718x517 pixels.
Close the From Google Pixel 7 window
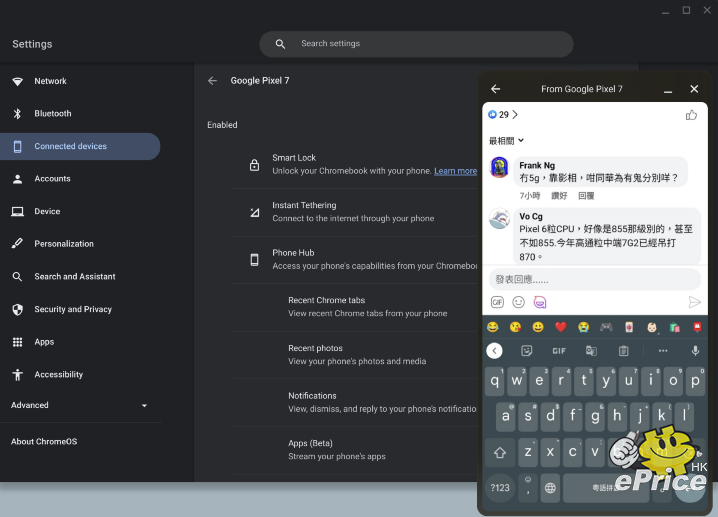(x=694, y=89)
